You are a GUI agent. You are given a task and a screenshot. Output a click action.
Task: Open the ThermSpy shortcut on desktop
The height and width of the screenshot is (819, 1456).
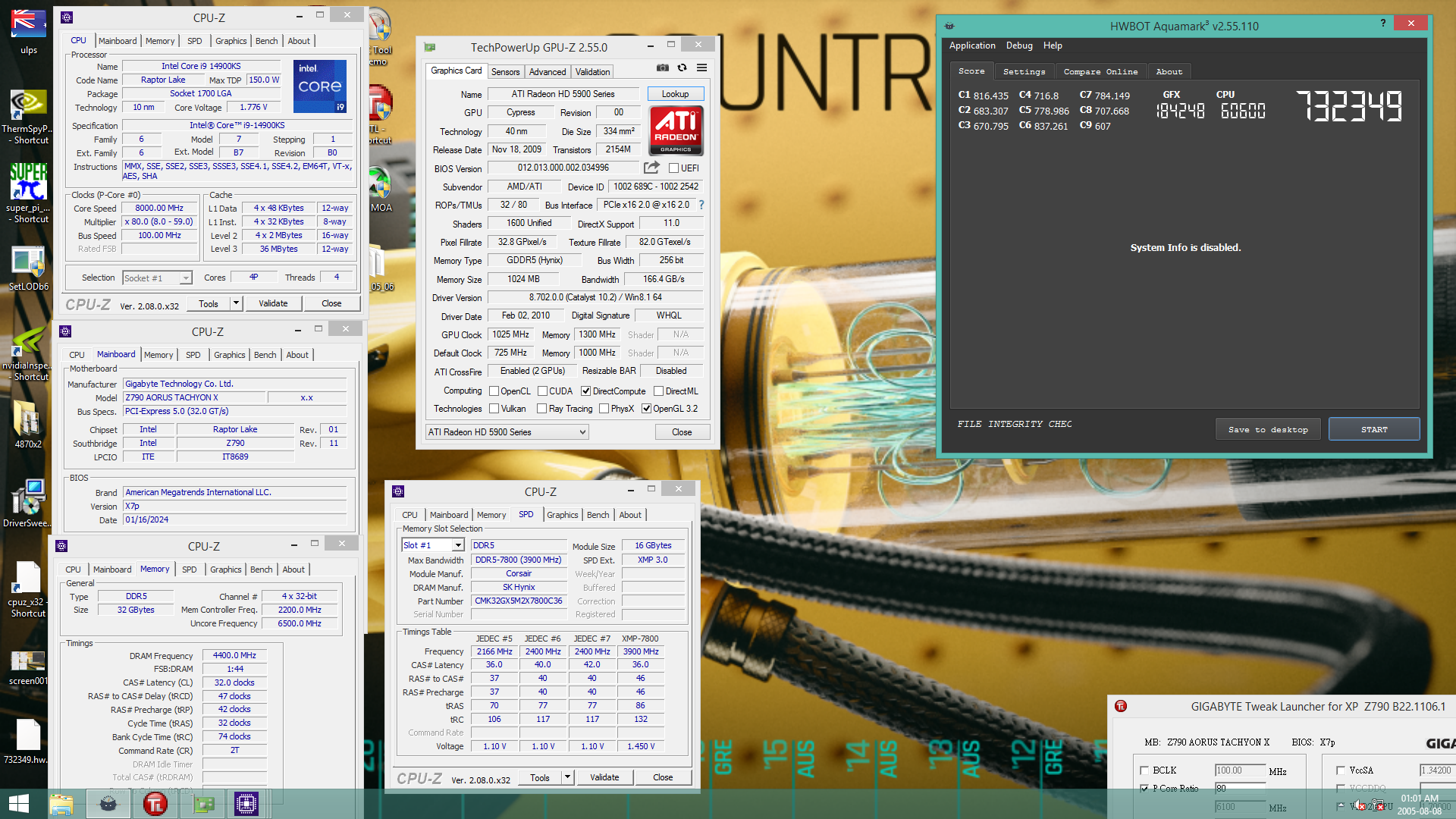point(28,116)
